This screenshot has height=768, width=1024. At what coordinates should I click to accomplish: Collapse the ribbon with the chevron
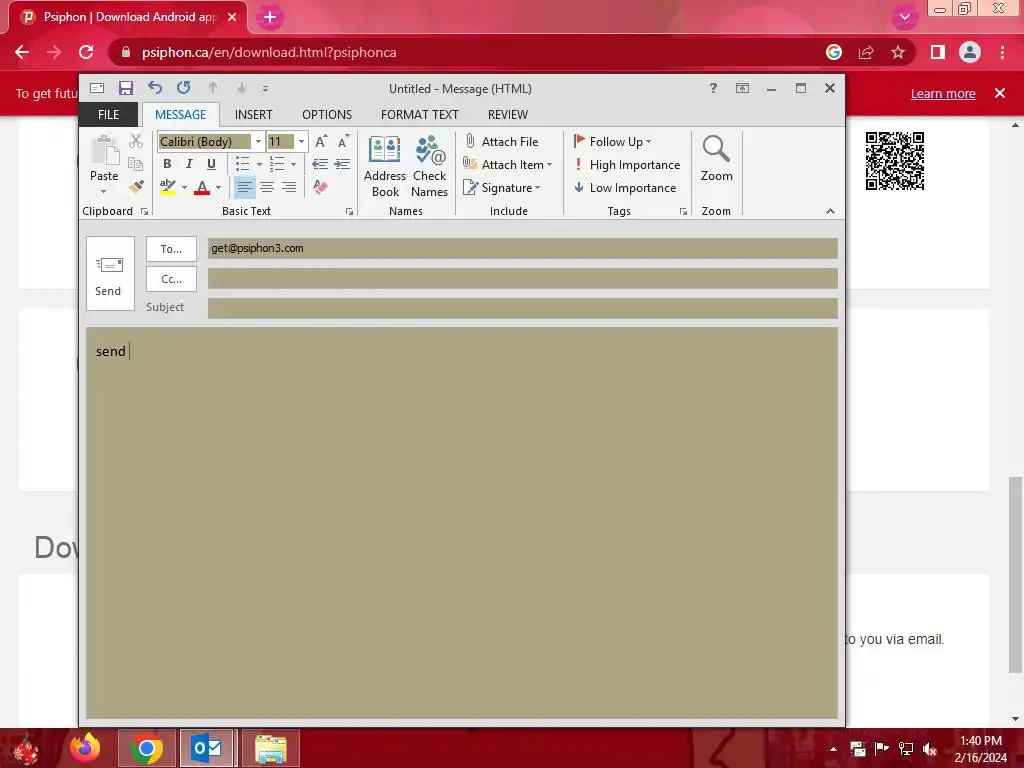click(830, 211)
